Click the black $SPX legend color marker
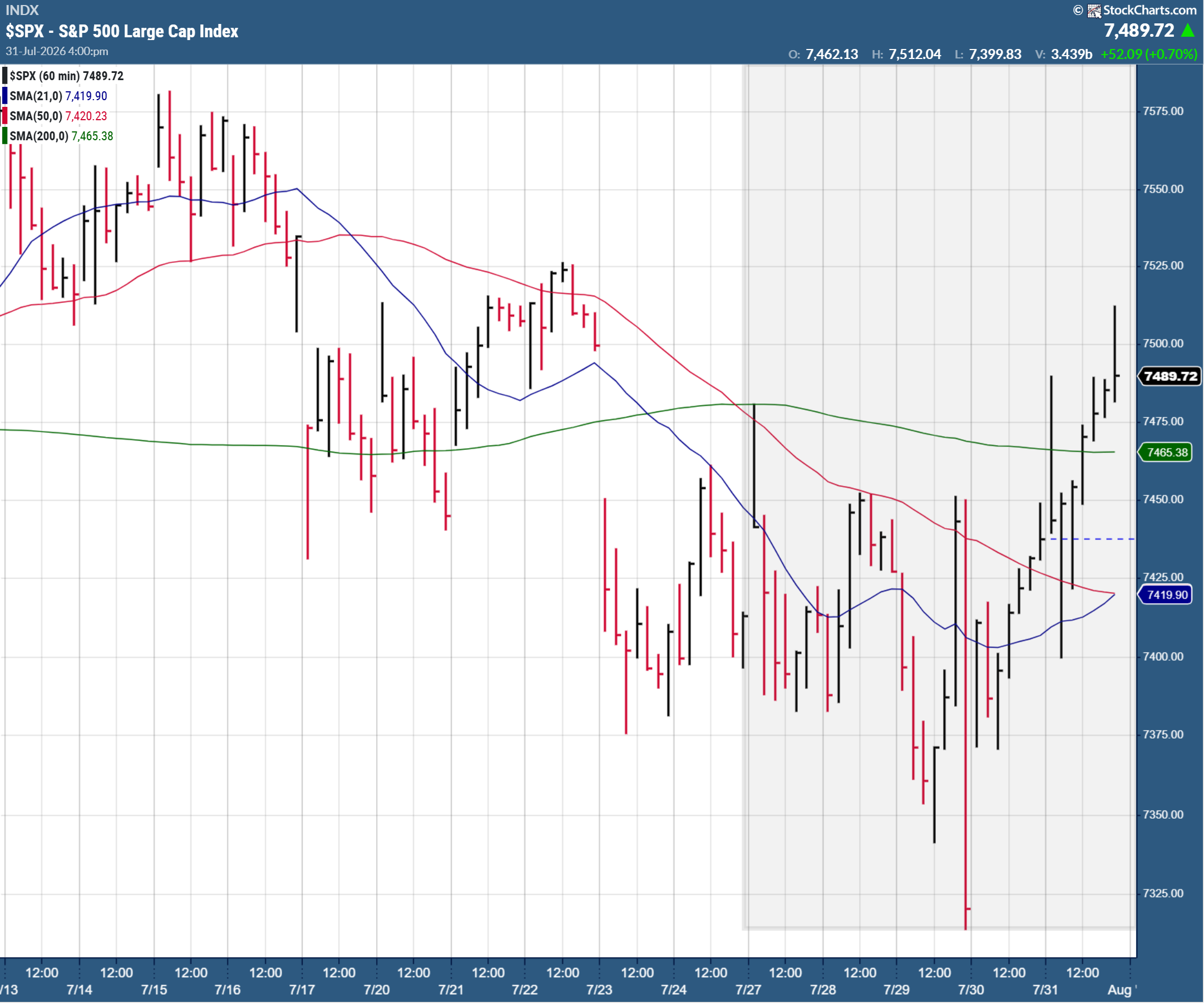Screen dimensions: 1204x1003 click(4, 76)
